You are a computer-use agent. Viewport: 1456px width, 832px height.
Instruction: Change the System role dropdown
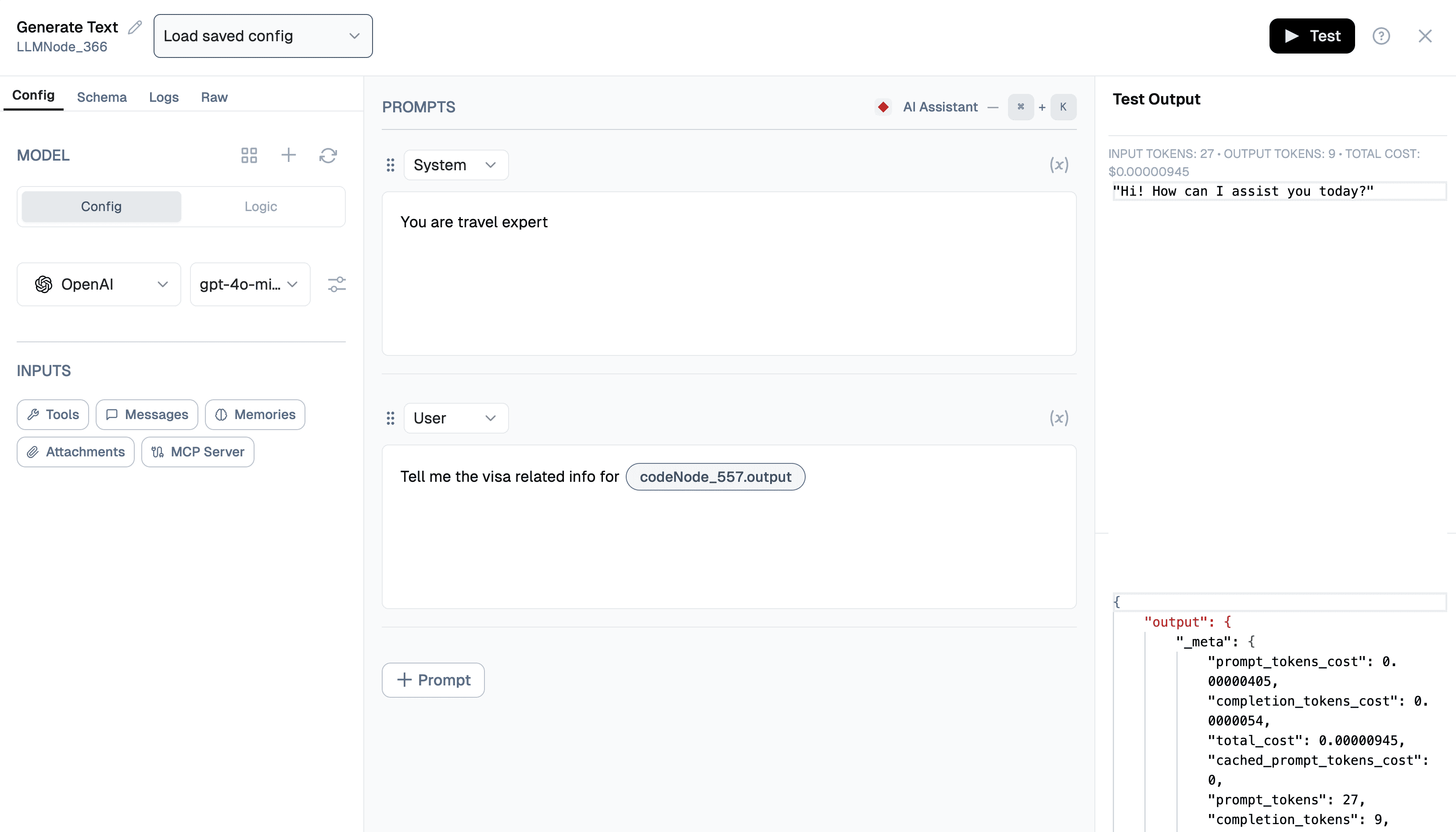pyautogui.click(x=455, y=165)
